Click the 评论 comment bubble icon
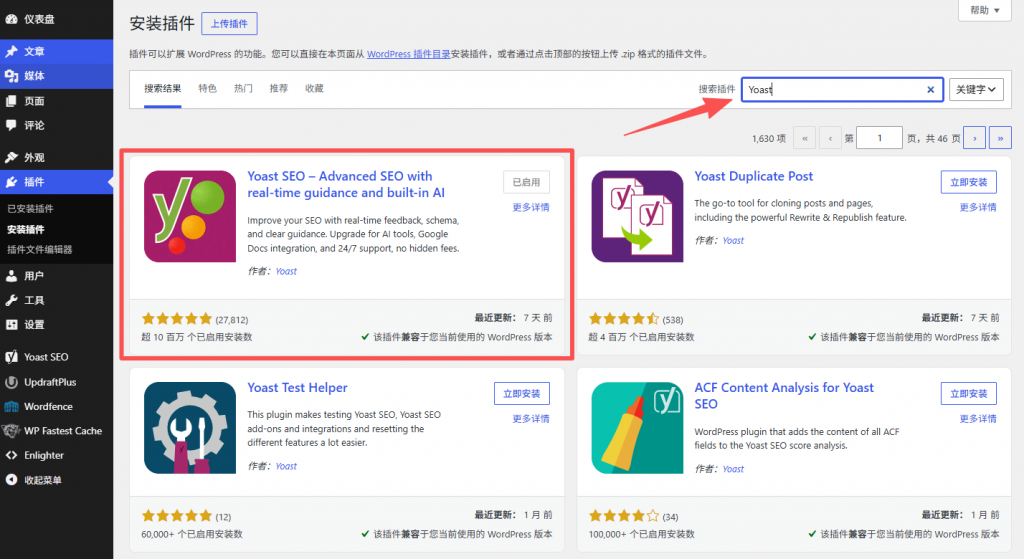 point(11,125)
